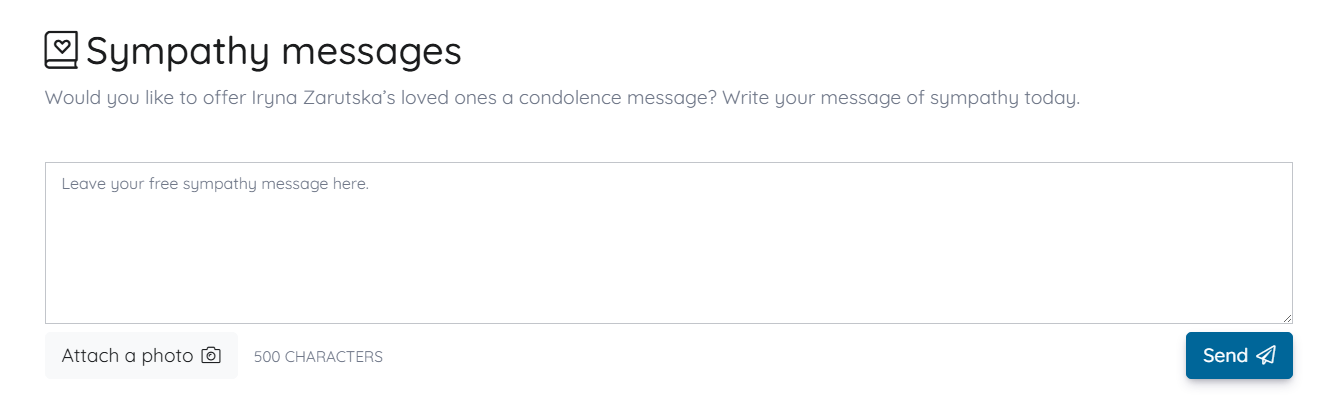Click the Attach a photo button
This screenshot has height=417, width=1337.
[x=141, y=356]
